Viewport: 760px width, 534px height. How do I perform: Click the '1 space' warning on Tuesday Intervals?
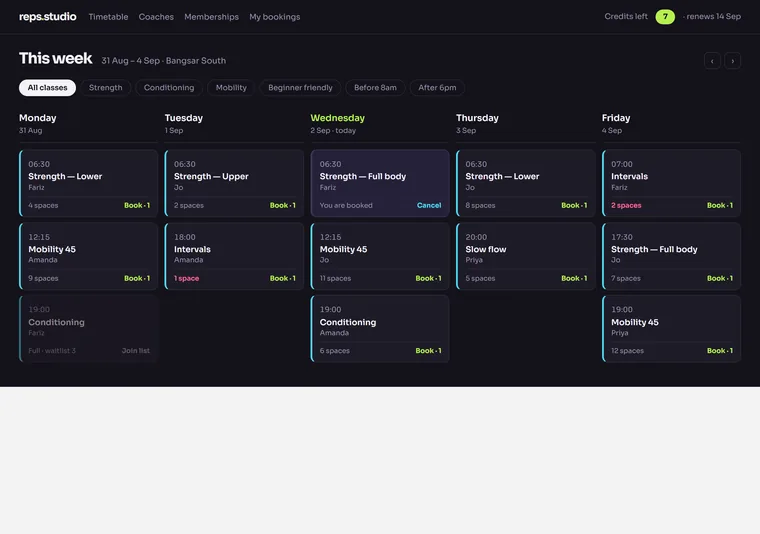click(x=187, y=278)
